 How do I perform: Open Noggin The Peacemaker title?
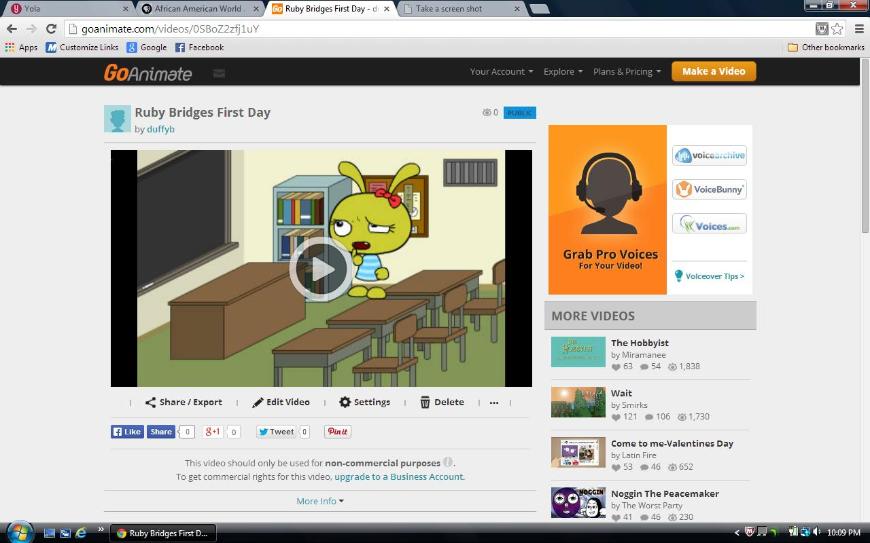pyautogui.click(x=665, y=494)
